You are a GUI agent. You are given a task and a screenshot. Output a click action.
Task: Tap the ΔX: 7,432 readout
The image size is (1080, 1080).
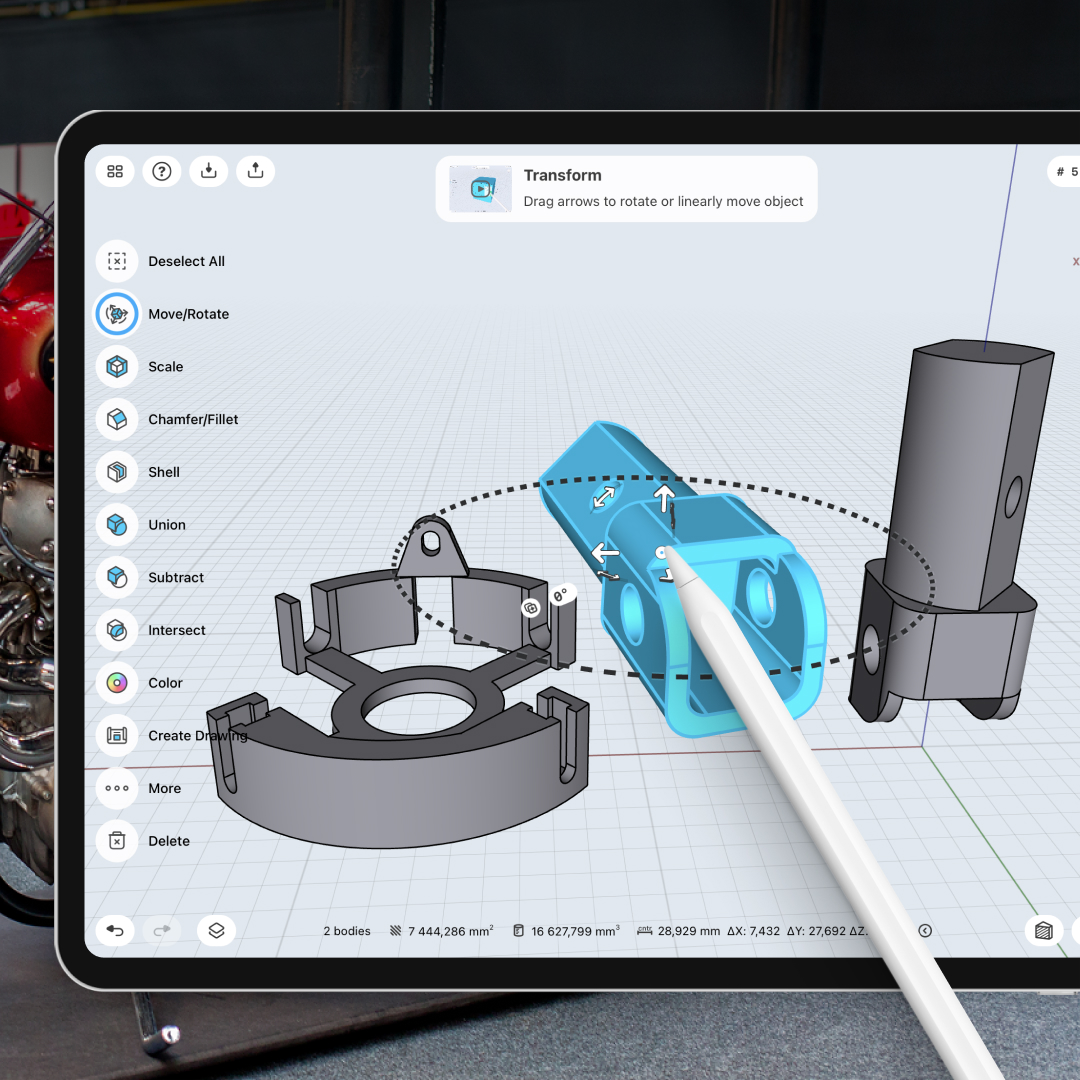coord(754,931)
